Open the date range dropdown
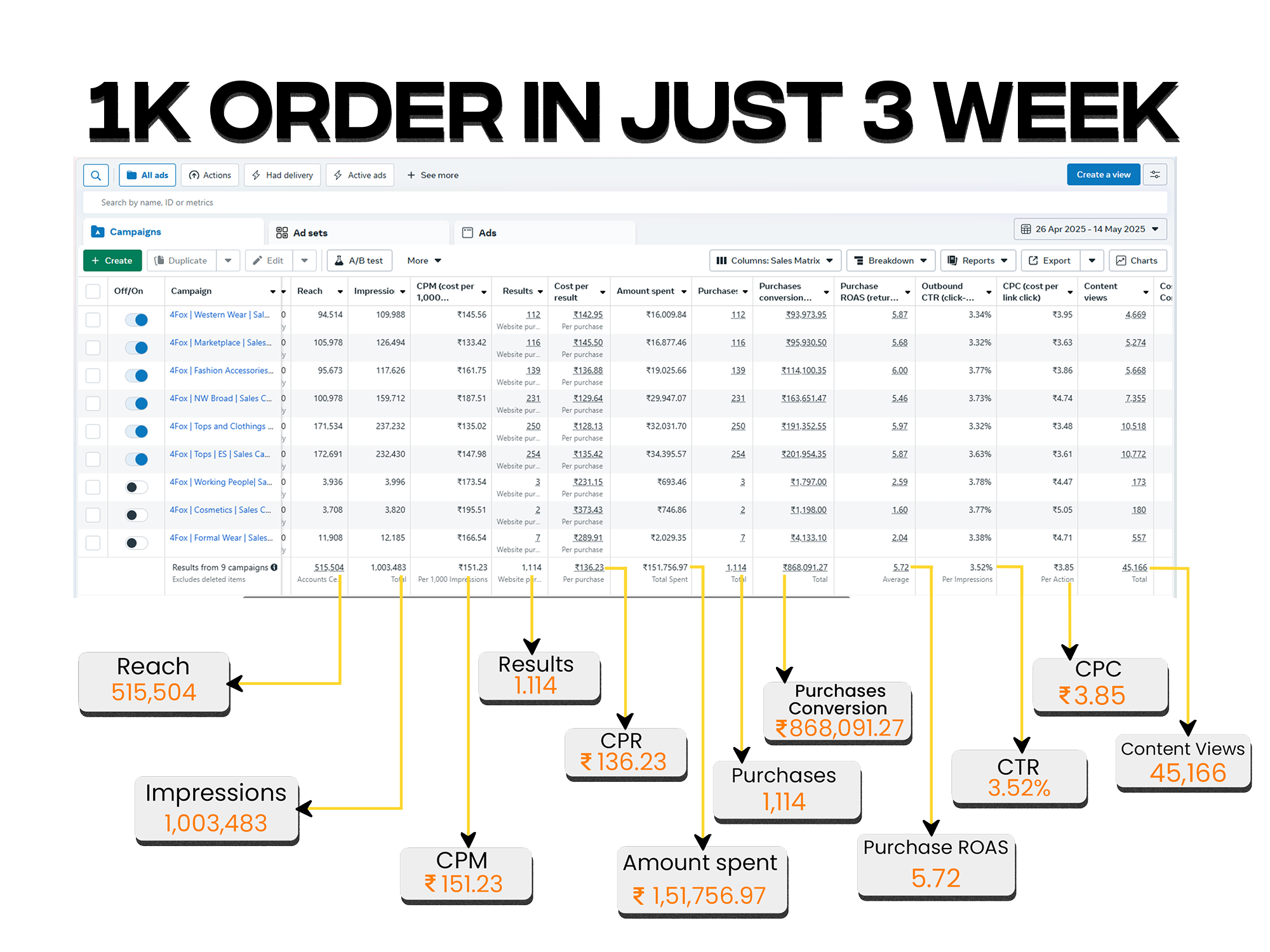Screen dimensions: 1270x952 [x=1090, y=229]
